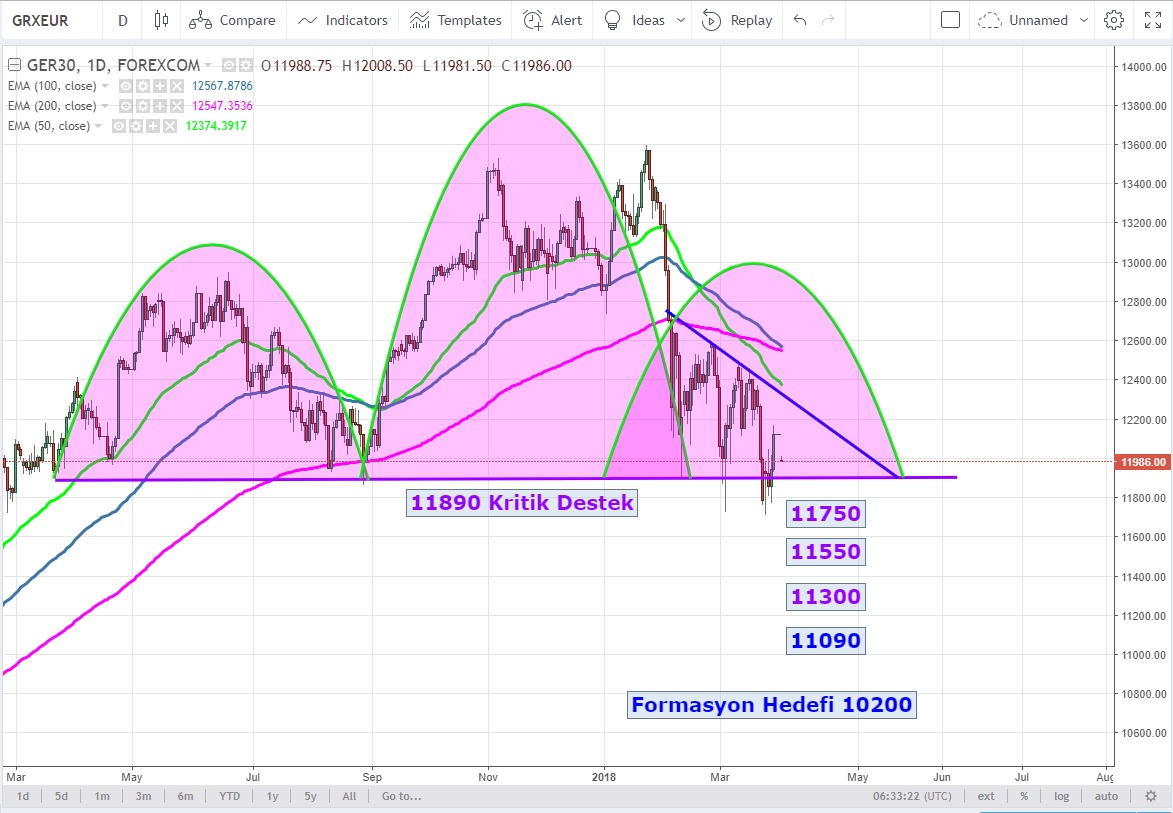Viewport: 1173px width, 813px height.
Task: Click the Go to... date button
Action: 400,796
